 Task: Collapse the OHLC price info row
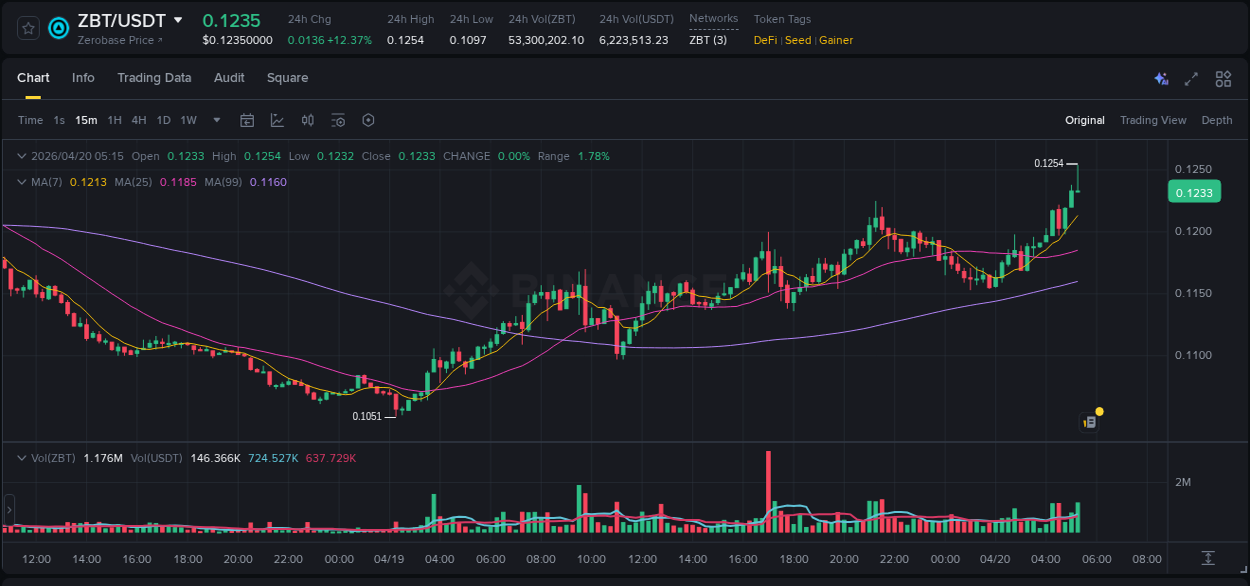(21, 156)
